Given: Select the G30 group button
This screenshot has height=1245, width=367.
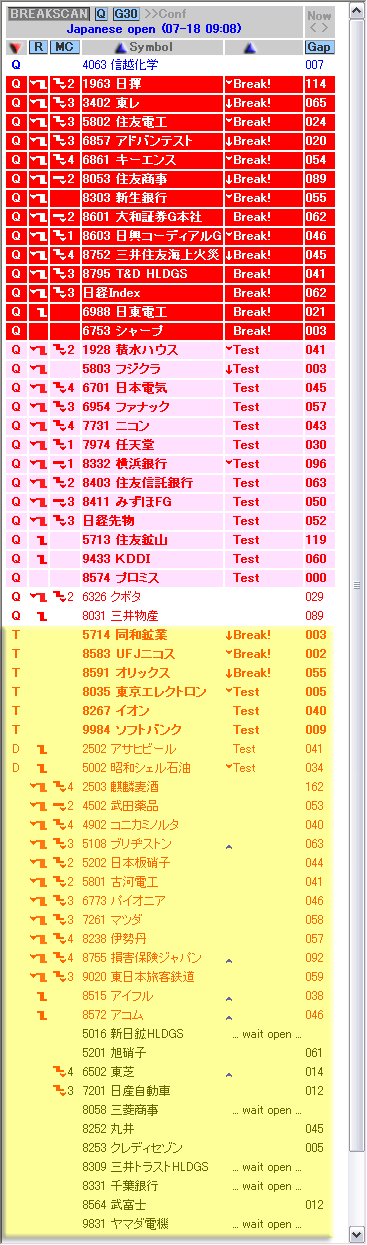Looking at the screenshot, I should coord(125,14).
